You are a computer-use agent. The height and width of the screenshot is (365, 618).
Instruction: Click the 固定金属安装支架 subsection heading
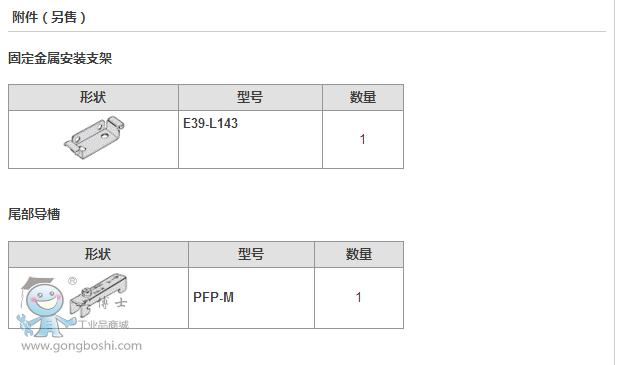60,58
